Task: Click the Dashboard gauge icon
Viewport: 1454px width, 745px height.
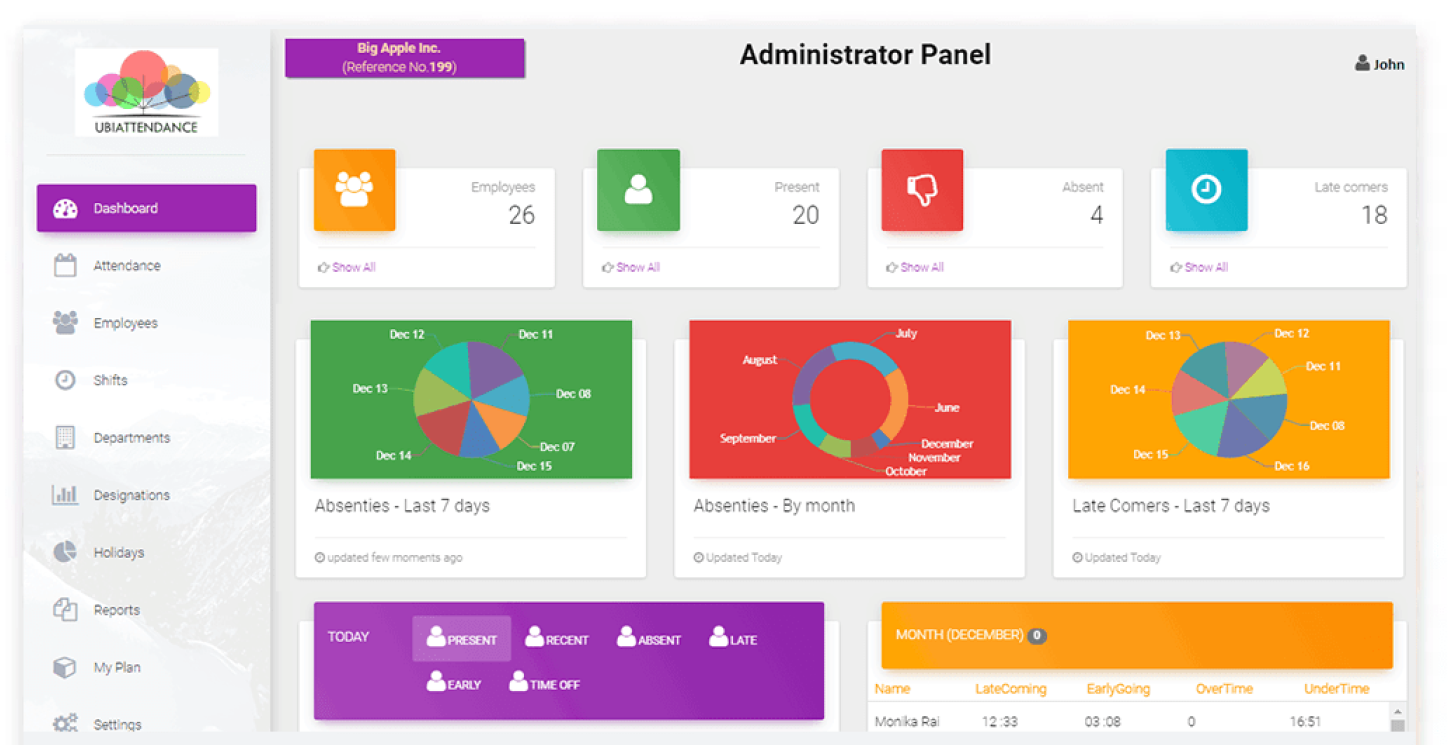Action: pyautogui.click(x=65, y=208)
